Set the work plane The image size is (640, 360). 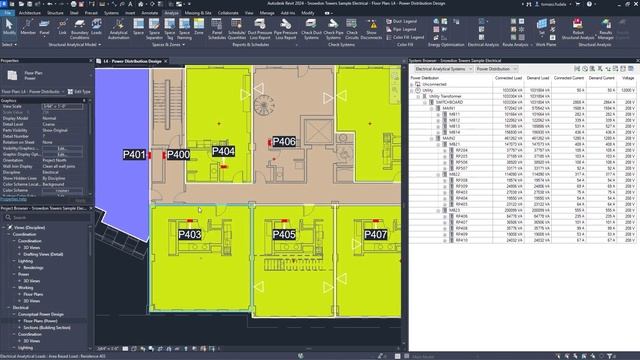click(542, 27)
